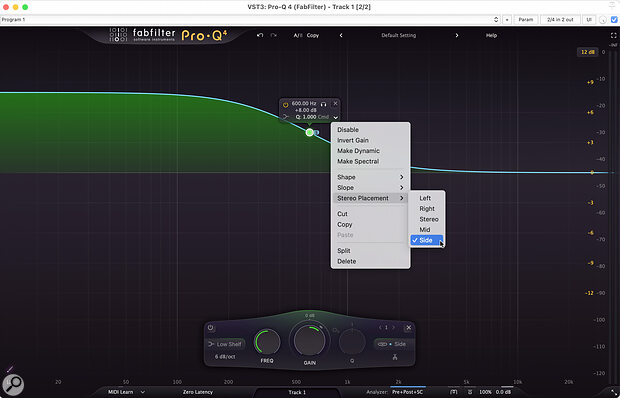620x398 pixels.
Task: Click the undo arrow icon
Action: tap(260, 35)
